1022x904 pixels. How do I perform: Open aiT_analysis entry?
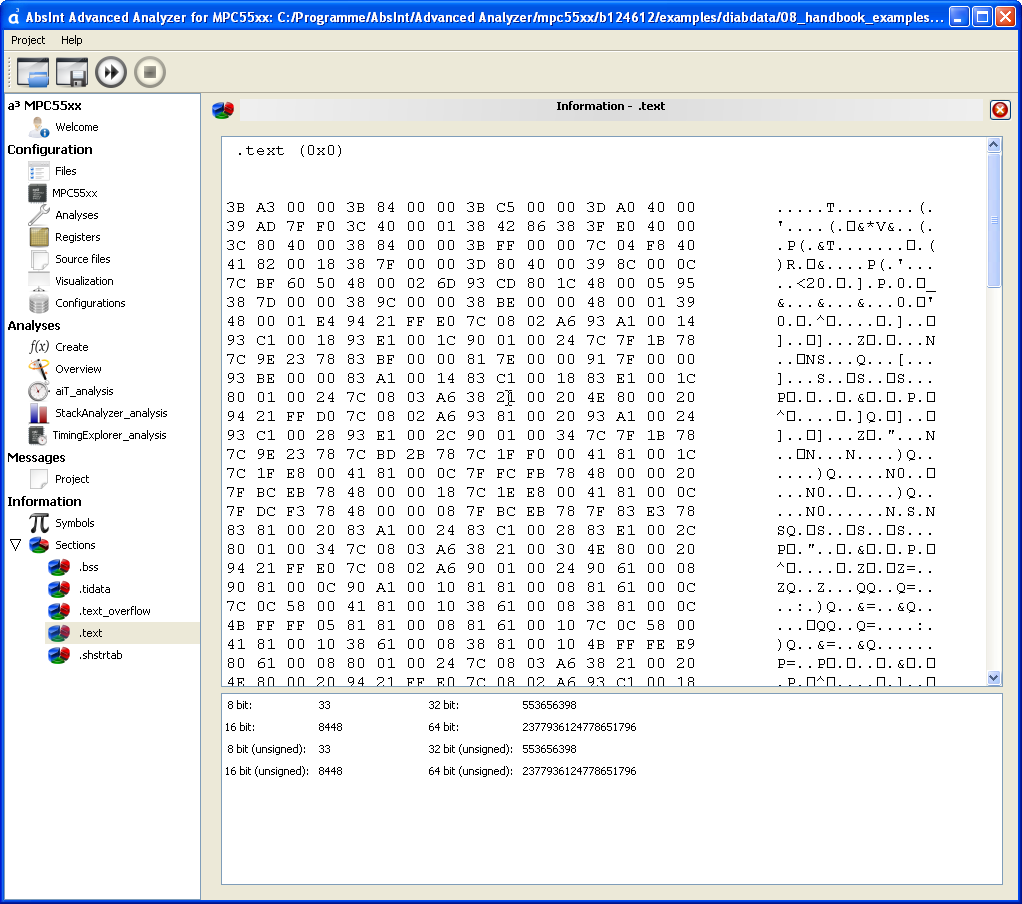(x=84, y=391)
